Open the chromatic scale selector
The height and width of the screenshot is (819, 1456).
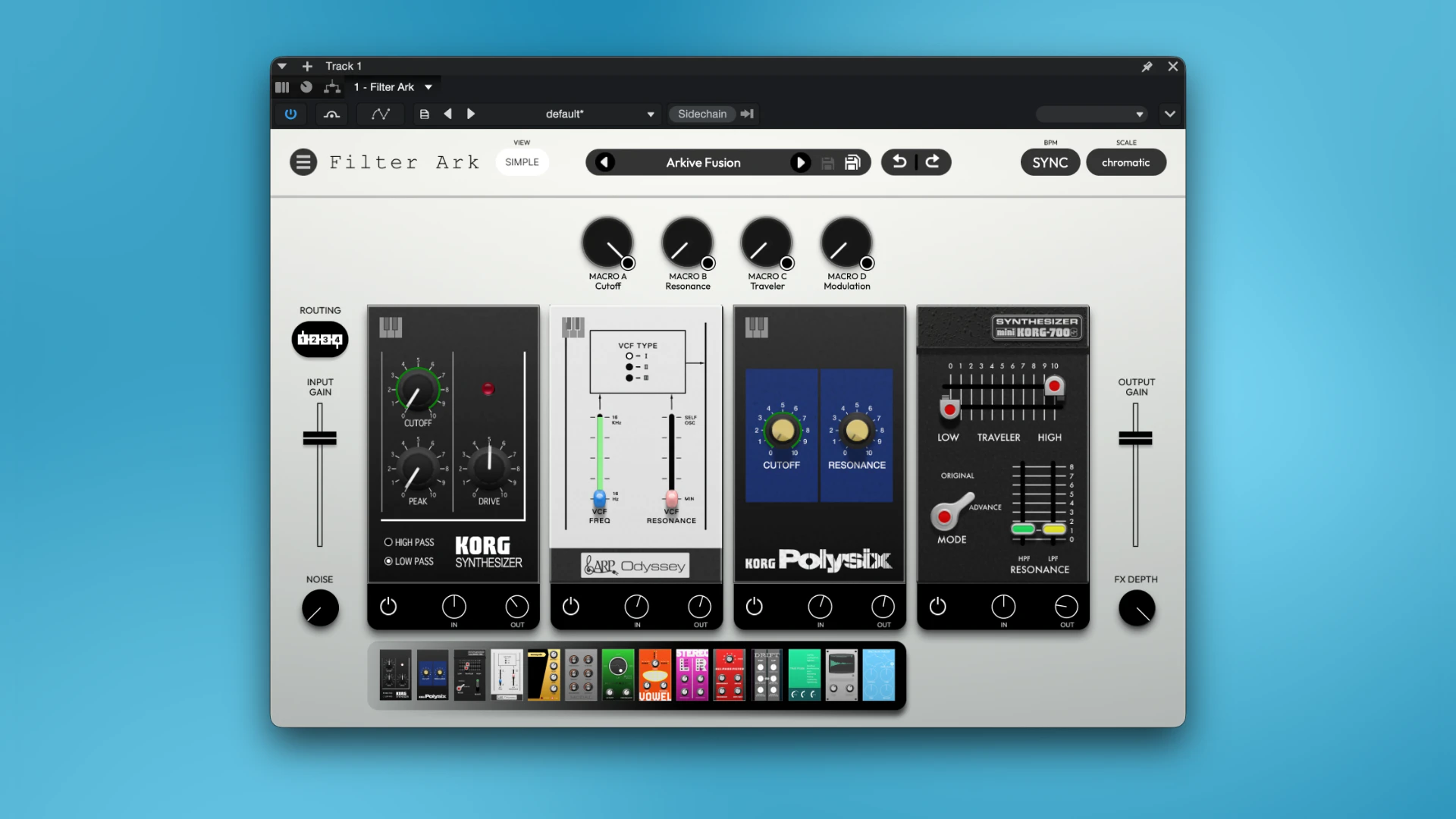pyautogui.click(x=1126, y=162)
